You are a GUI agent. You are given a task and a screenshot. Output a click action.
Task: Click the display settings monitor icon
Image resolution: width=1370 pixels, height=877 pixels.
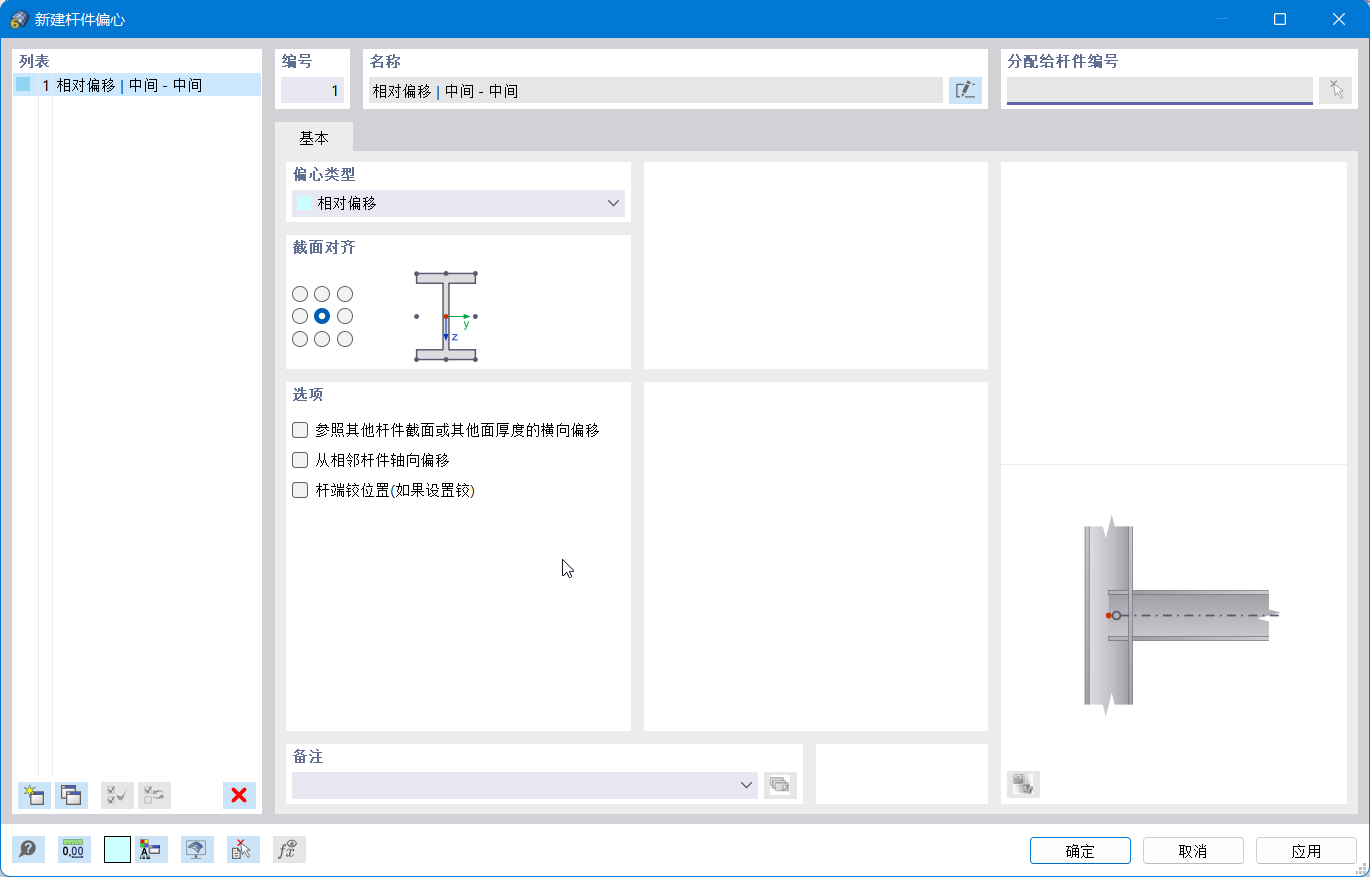pyautogui.click(x=196, y=849)
